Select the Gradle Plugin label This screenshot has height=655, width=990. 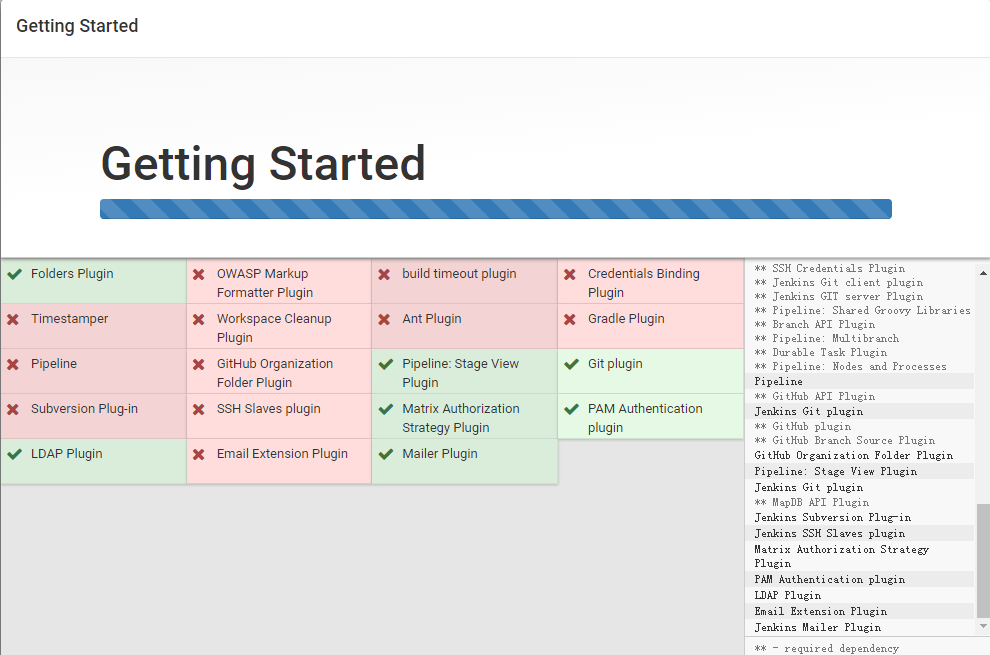(626, 318)
